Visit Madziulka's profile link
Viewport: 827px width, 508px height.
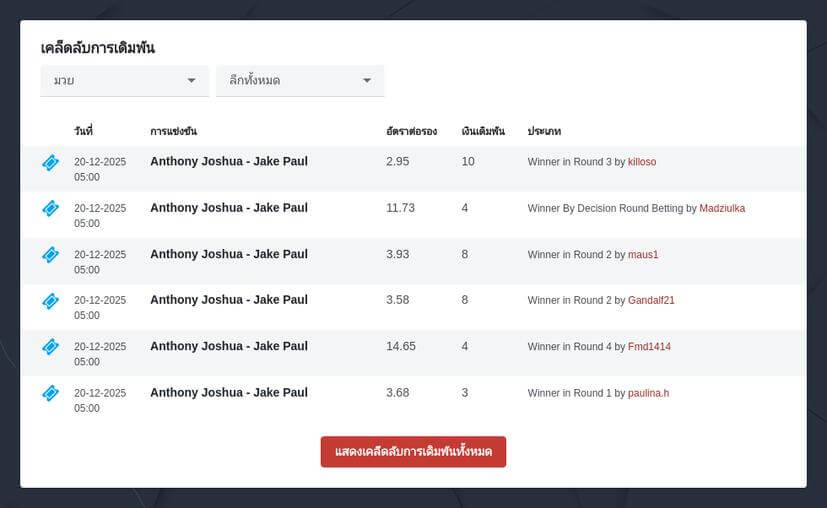pos(722,208)
